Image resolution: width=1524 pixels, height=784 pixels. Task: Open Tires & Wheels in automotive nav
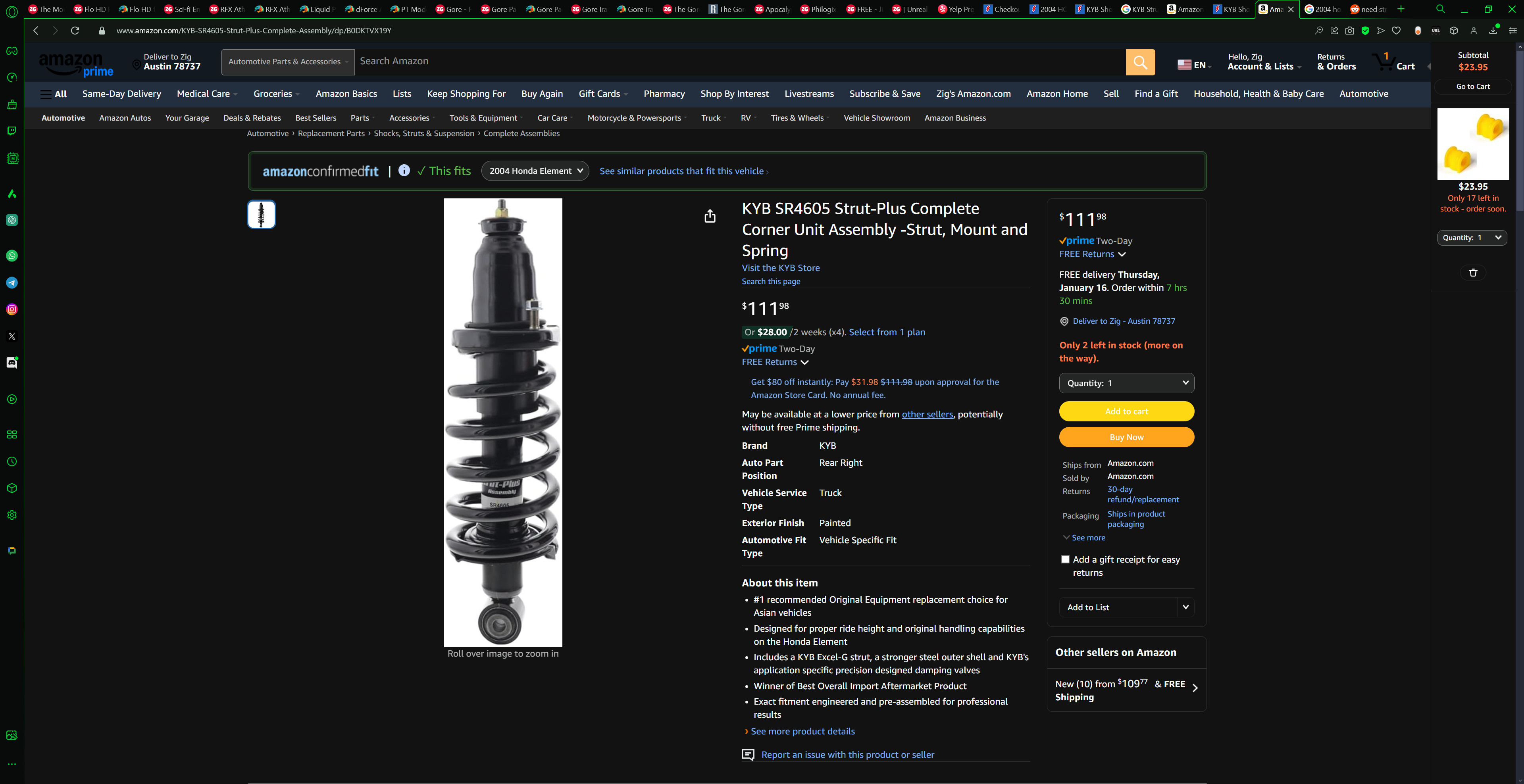[800, 118]
